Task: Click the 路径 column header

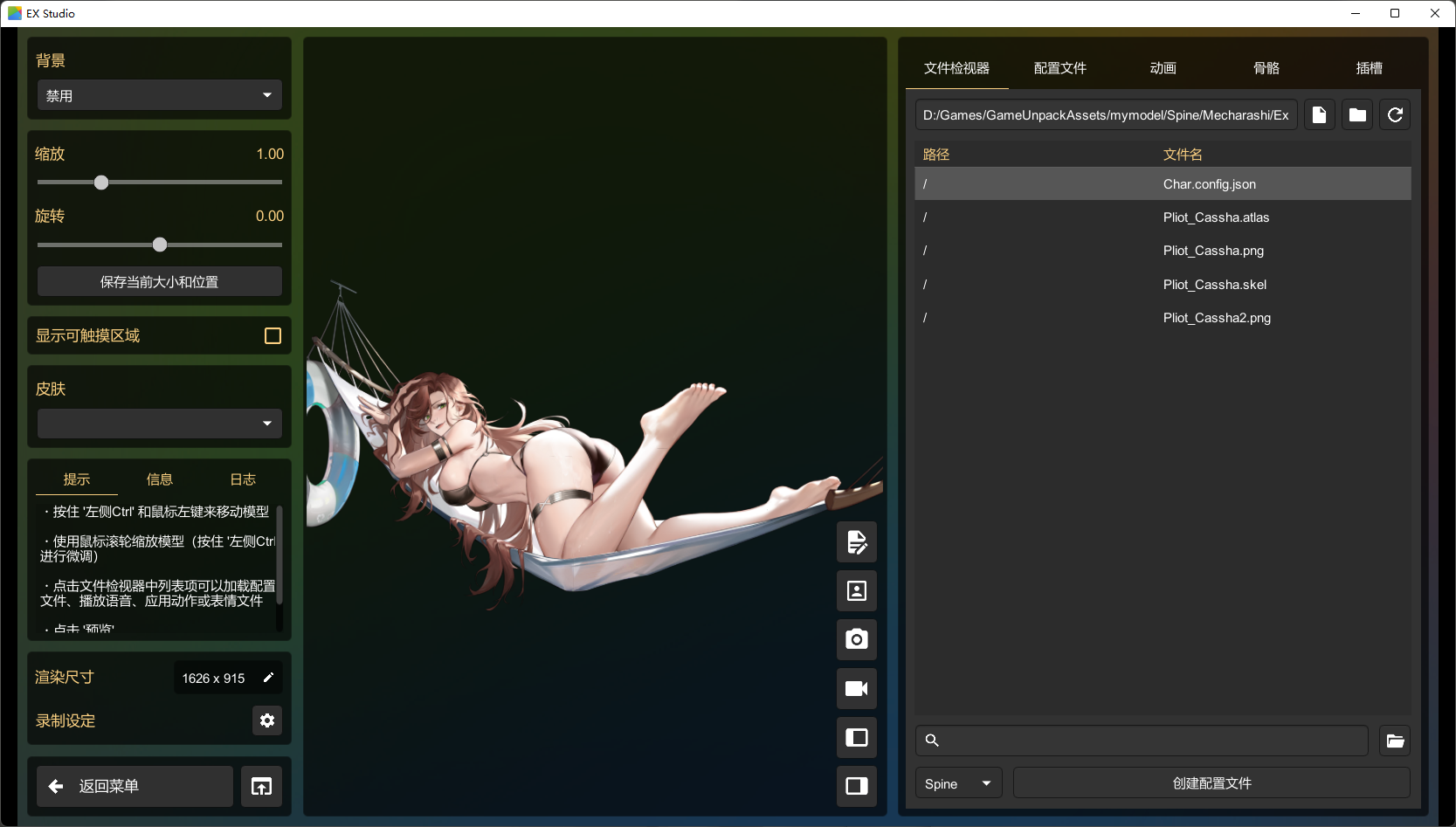Action: coord(936,155)
